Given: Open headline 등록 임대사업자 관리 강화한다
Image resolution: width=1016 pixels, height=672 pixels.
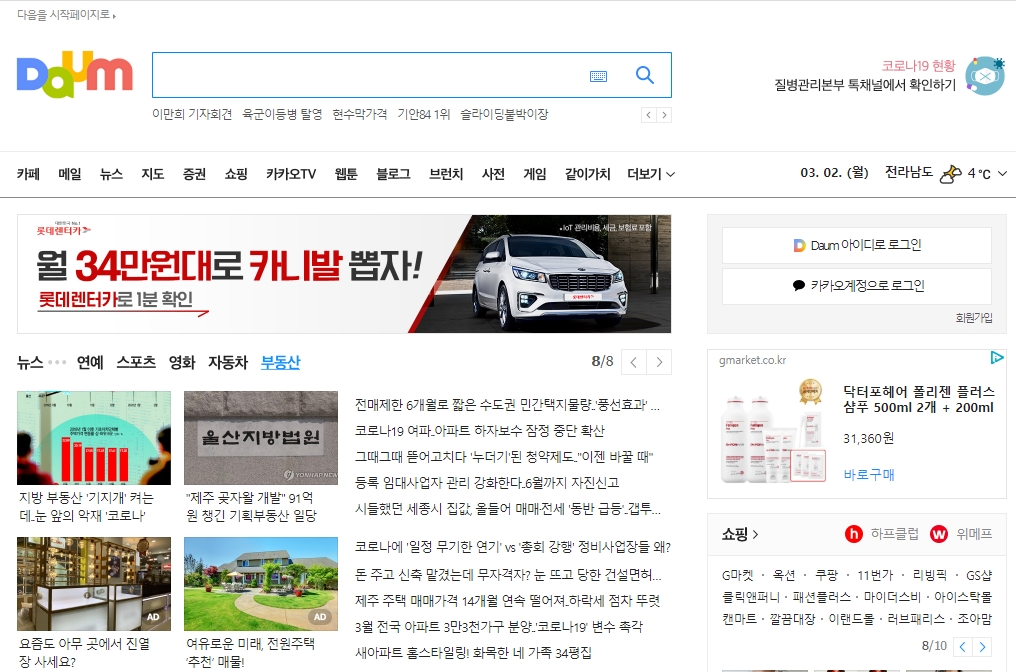Looking at the screenshot, I should [487, 483].
